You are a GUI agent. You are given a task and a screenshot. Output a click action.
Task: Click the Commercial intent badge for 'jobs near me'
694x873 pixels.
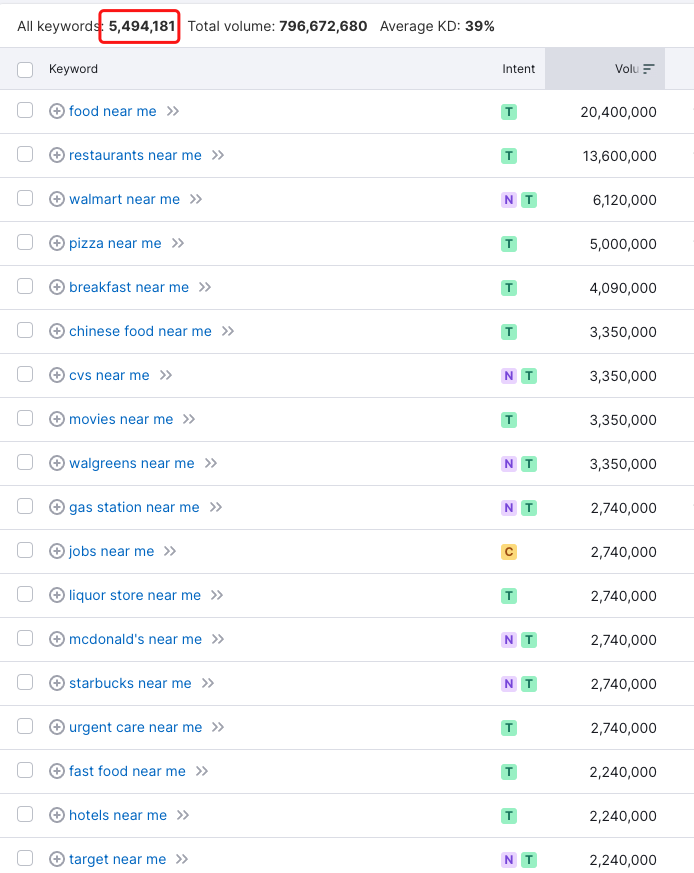tap(509, 552)
